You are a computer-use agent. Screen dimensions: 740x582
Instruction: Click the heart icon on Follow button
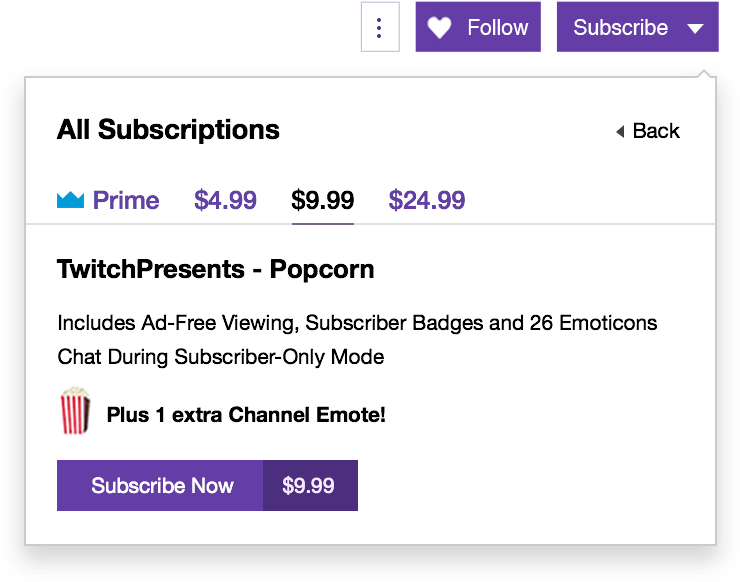439,27
